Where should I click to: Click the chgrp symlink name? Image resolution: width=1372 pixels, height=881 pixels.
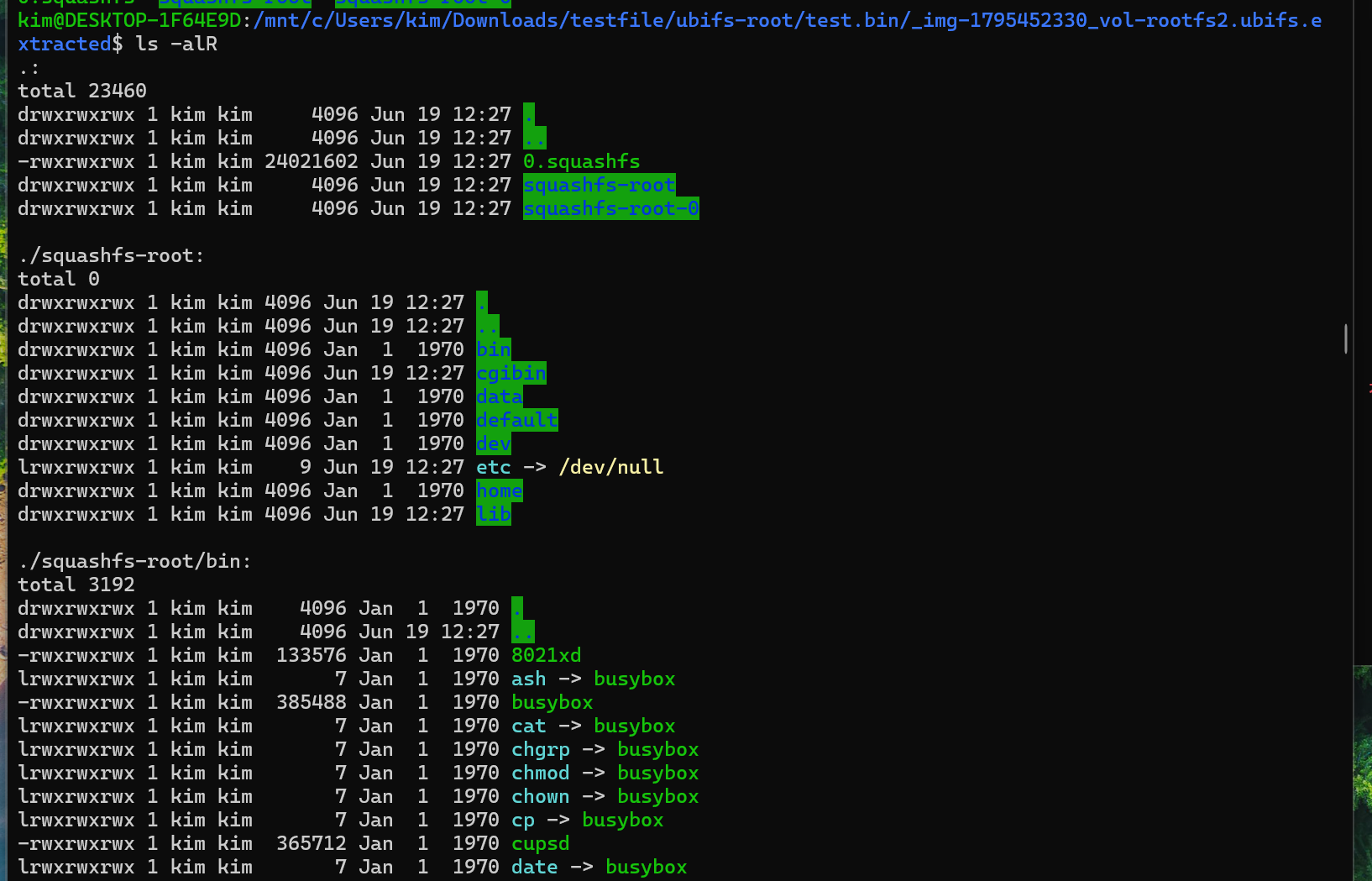541,749
